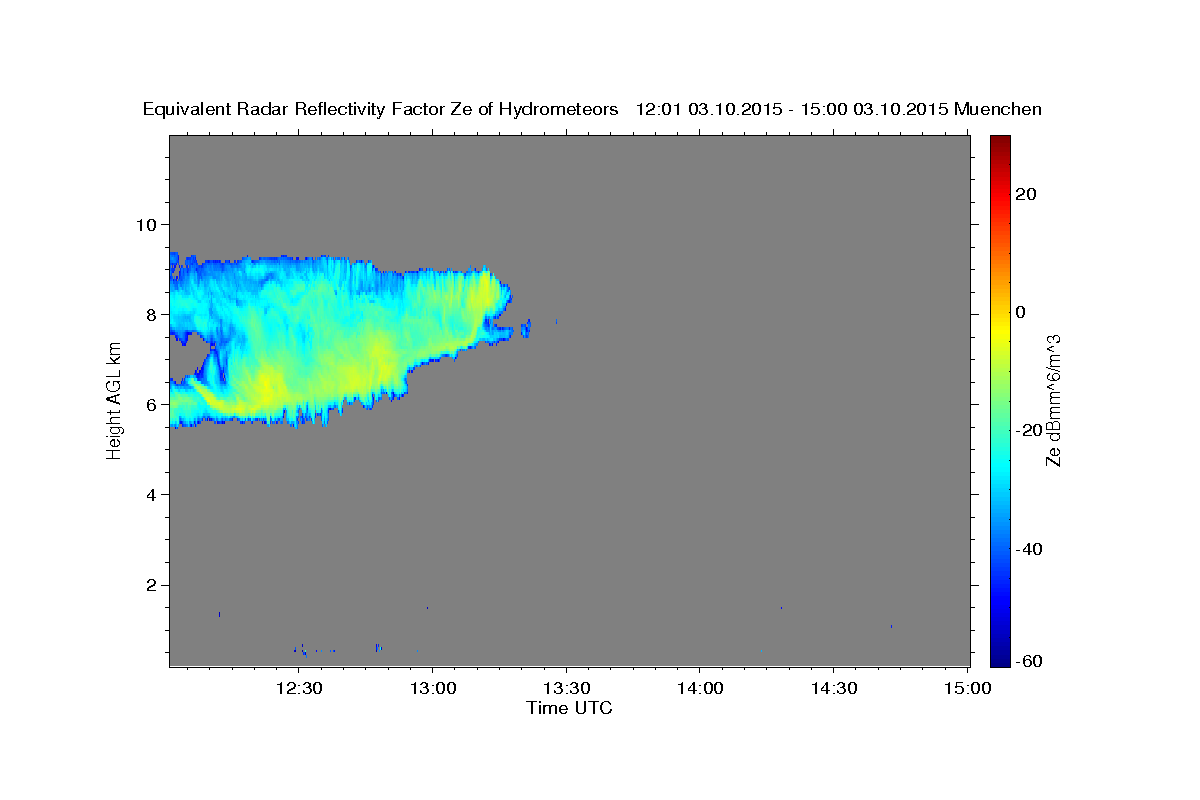Click the colorbar label '20'
Screen dimensions: 1200x800
click(1024, 194)
